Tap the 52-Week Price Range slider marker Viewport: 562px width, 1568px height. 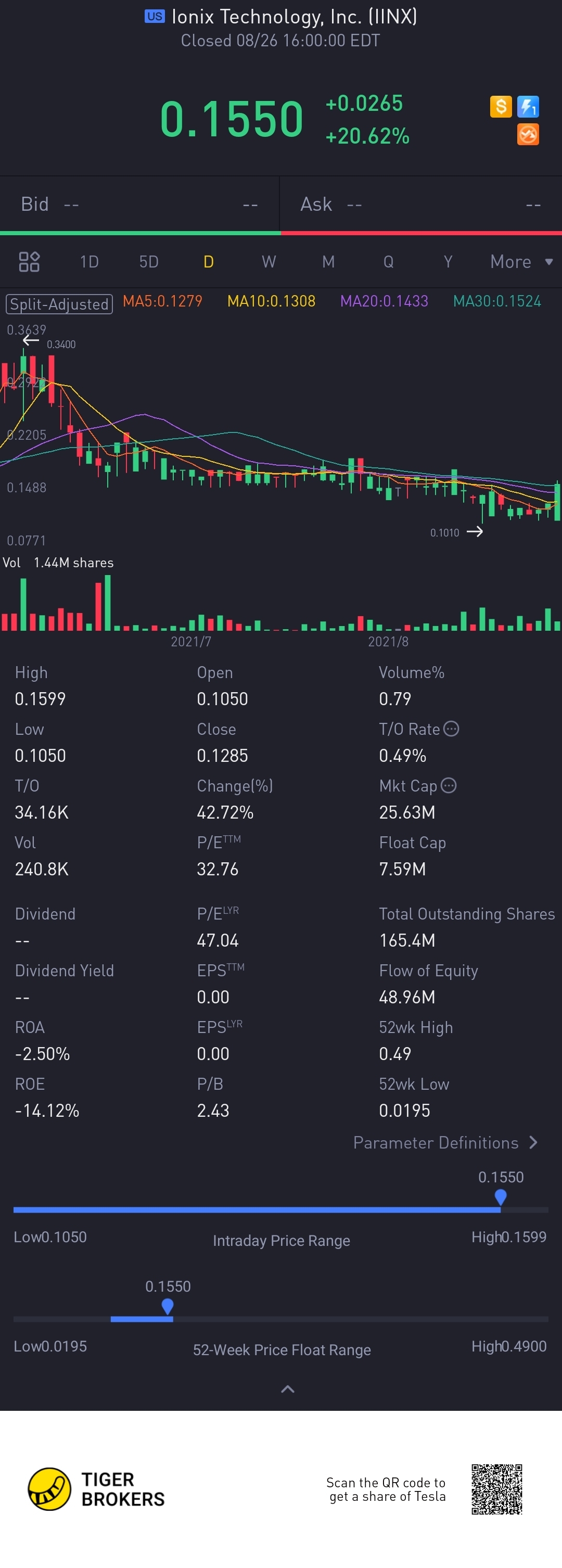168,1306
